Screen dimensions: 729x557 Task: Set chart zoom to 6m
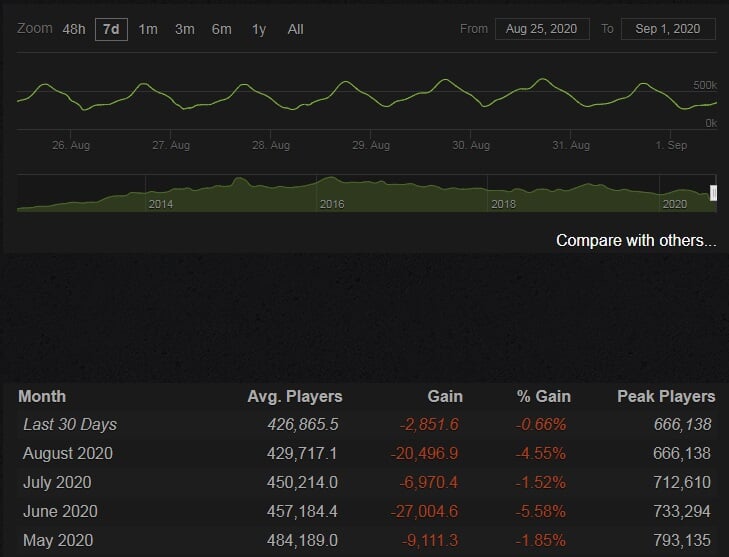pyautogui.click(x=221, y=29)
